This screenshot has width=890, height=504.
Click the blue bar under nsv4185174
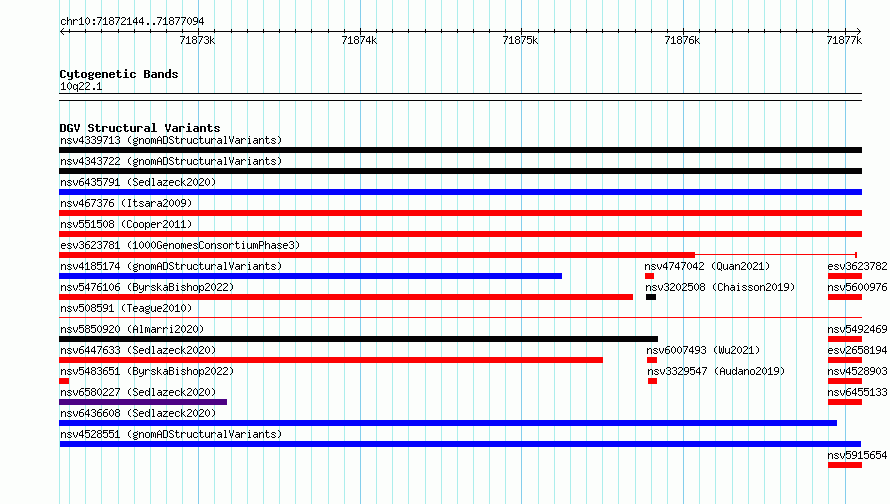tap(310, 276)
